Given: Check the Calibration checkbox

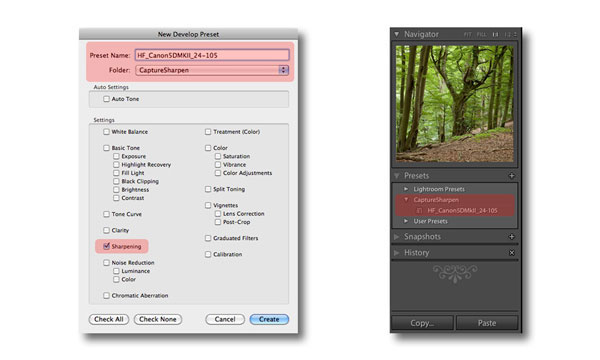Looking at the screenshot, I should coord(208,254).
